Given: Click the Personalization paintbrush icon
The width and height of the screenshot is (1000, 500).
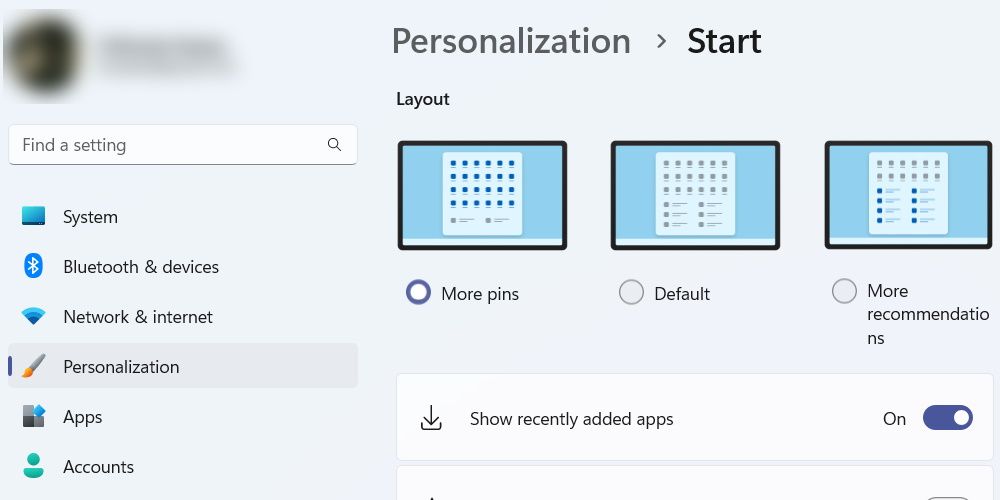Looking at the screenshot, I should click(x=33, y=366).
